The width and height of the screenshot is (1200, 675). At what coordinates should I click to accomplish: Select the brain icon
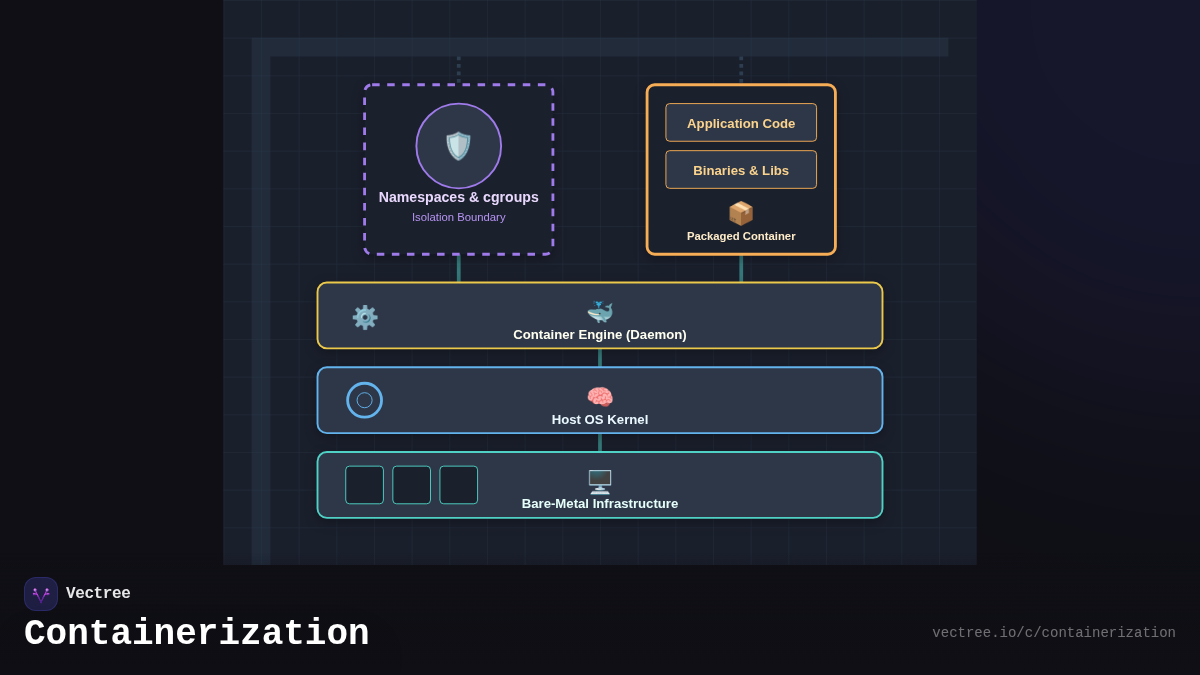point(600,397)
